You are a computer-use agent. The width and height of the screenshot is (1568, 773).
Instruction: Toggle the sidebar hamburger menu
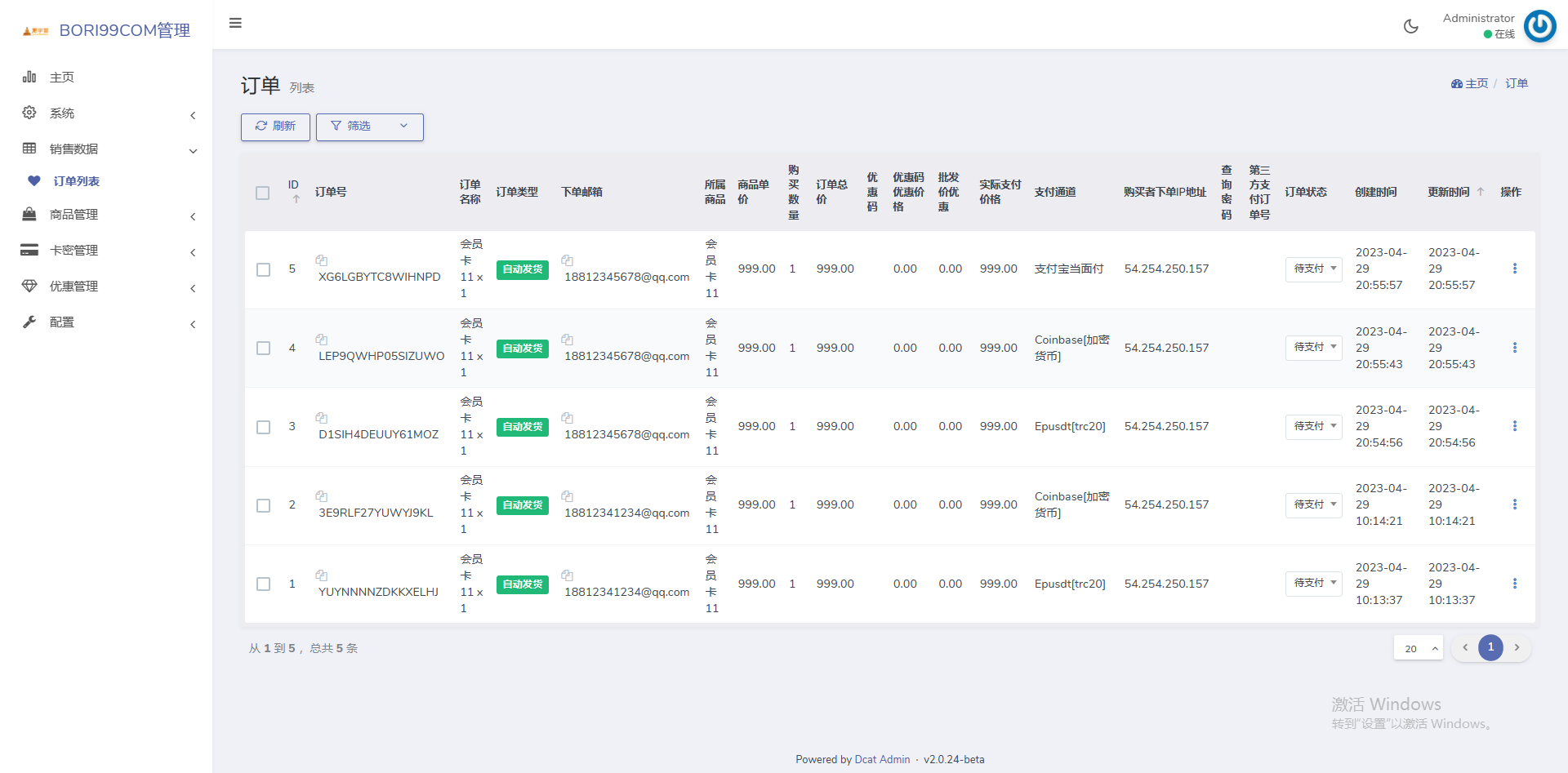pos(235,23)
